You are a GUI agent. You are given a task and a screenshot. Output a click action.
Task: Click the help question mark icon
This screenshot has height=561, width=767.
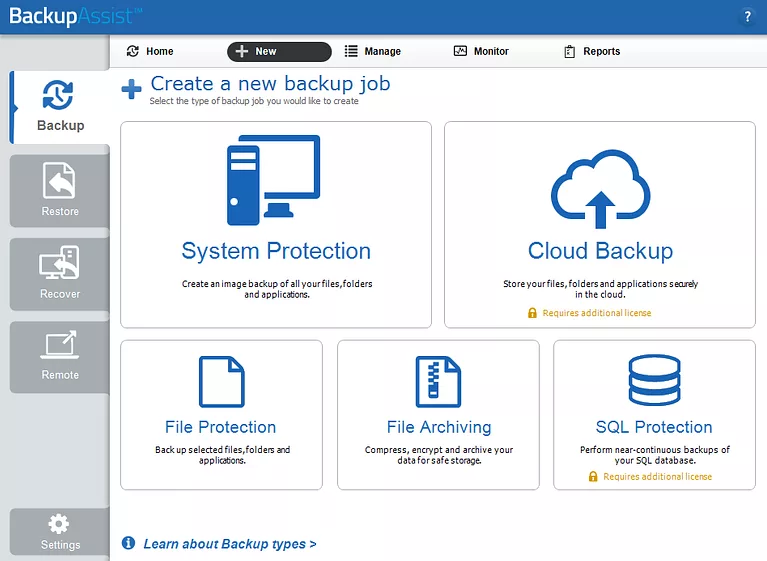click(x=747, y=17)
